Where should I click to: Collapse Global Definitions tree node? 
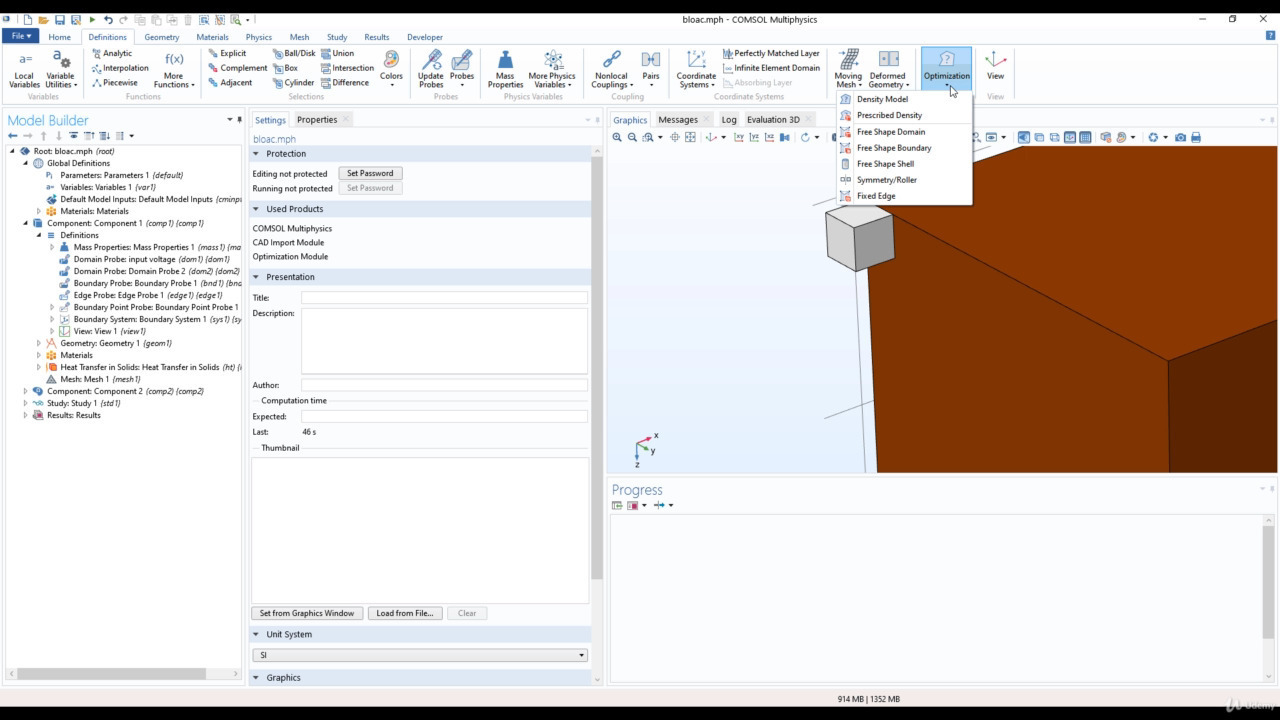tap(26, 163)
